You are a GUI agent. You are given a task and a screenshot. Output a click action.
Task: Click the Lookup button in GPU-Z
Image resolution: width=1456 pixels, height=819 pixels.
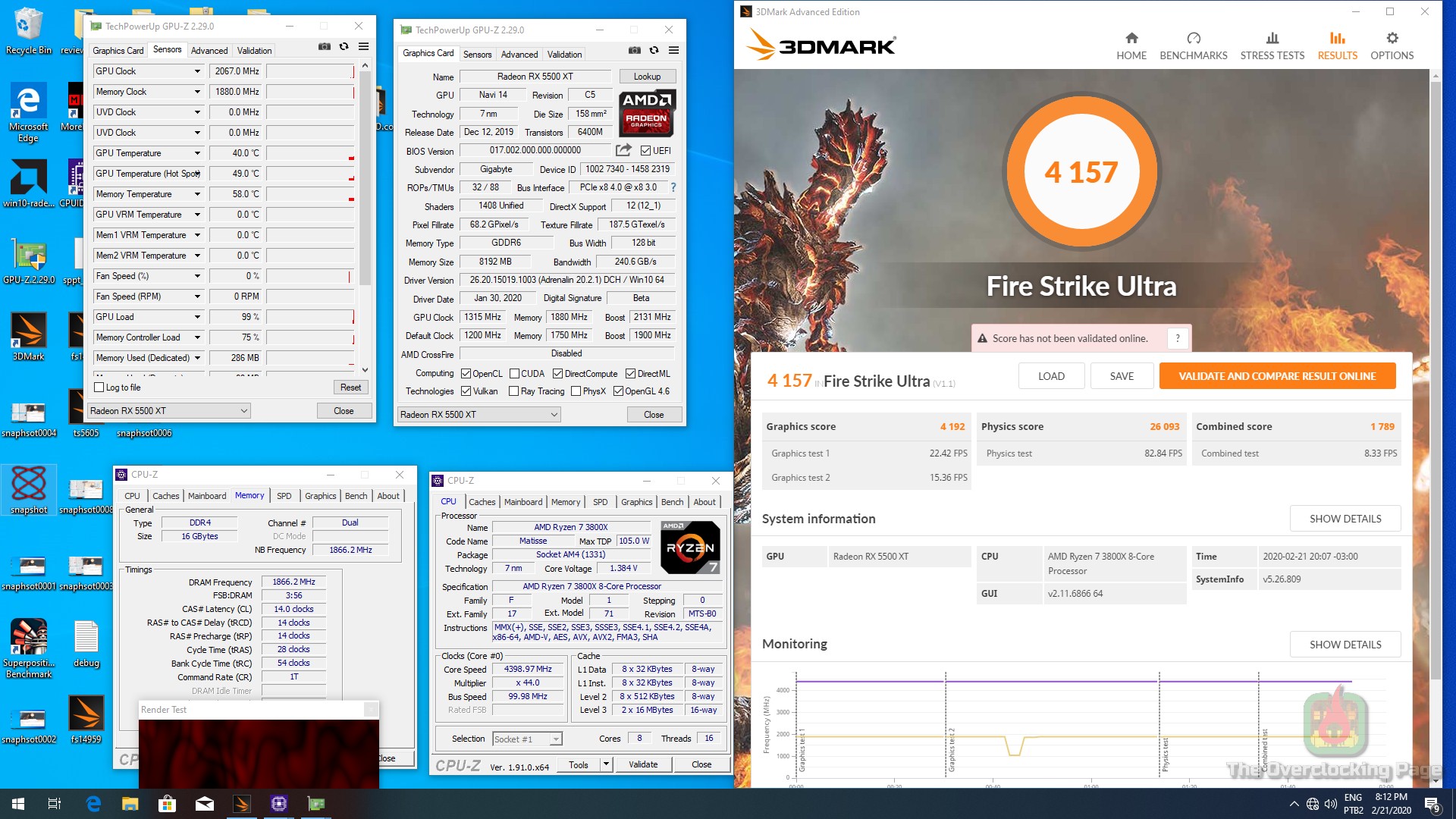(646, 77)
